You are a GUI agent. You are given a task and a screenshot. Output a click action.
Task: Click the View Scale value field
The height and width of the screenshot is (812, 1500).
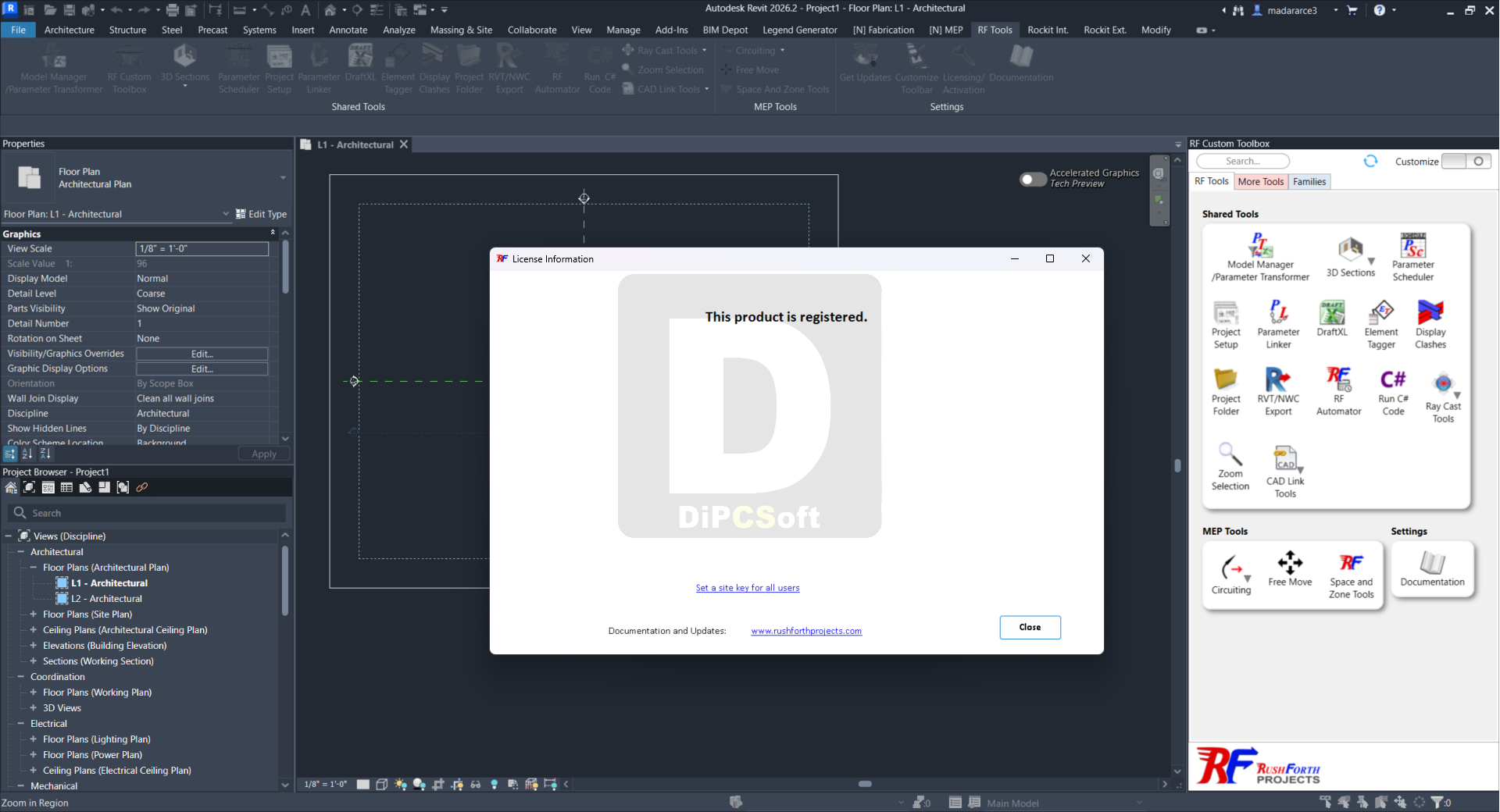point(202,248)
